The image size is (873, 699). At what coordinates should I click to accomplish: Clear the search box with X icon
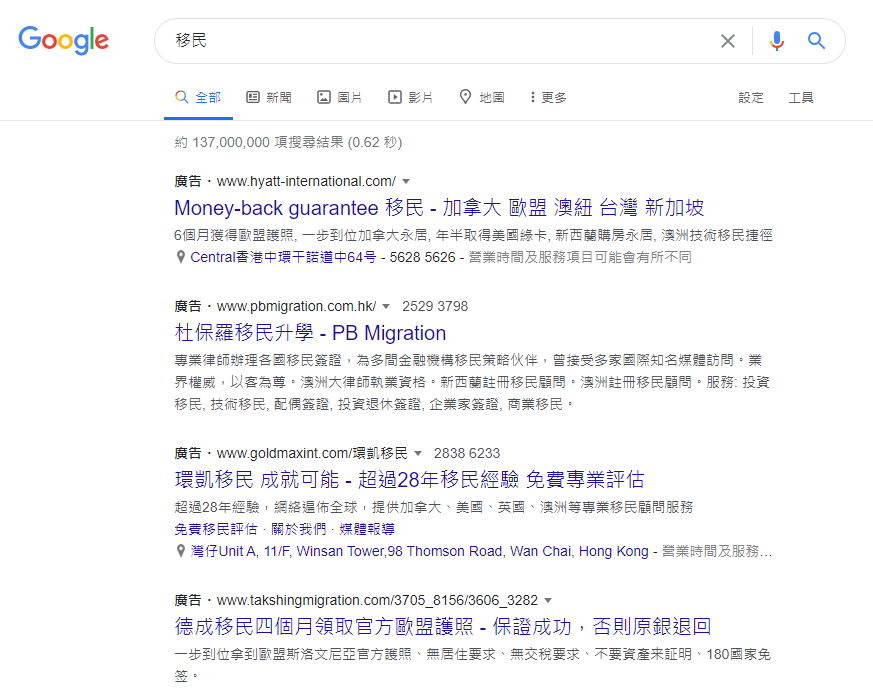[728, 41]
